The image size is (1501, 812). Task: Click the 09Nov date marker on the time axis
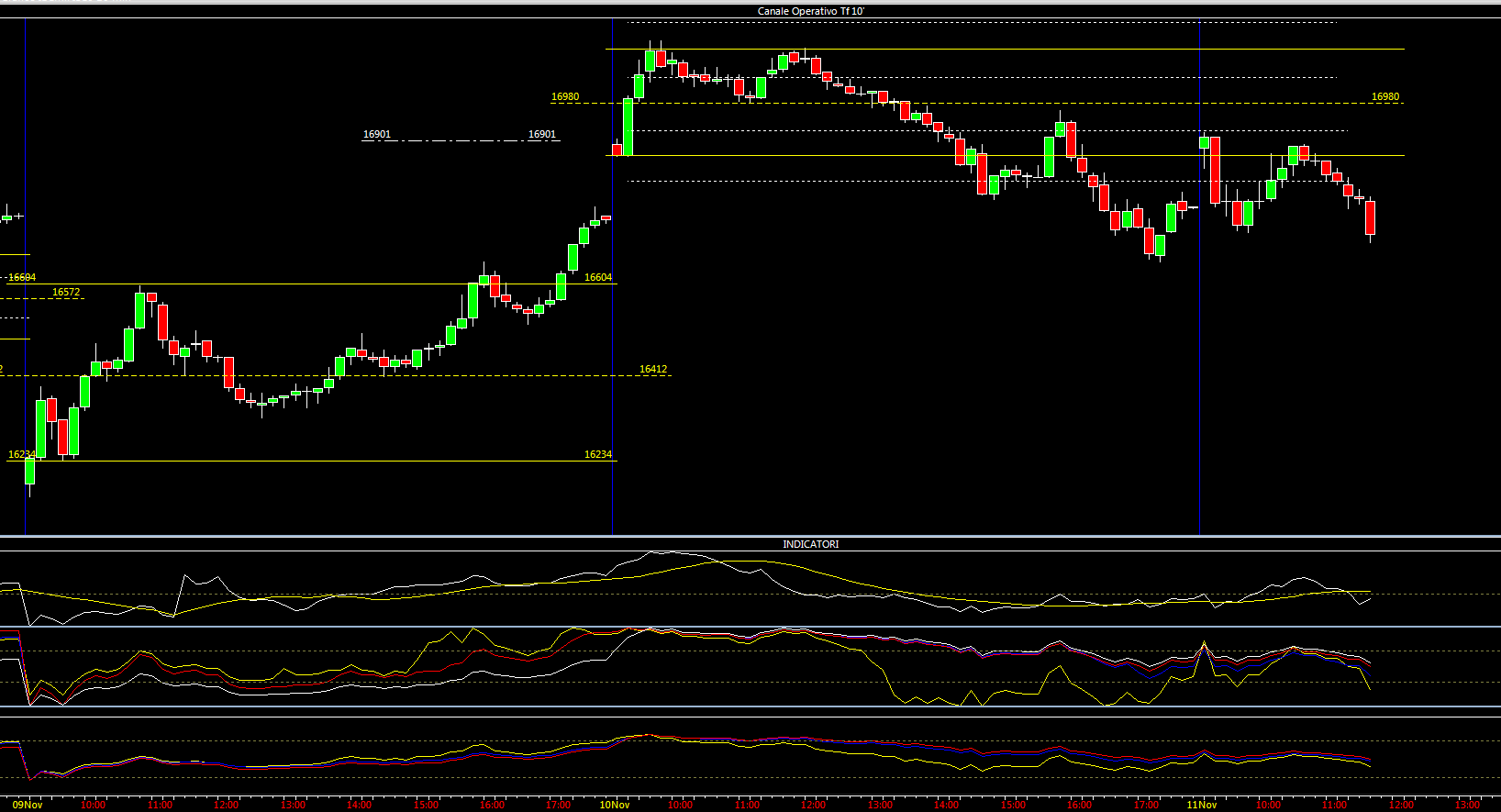coord(28,805)
